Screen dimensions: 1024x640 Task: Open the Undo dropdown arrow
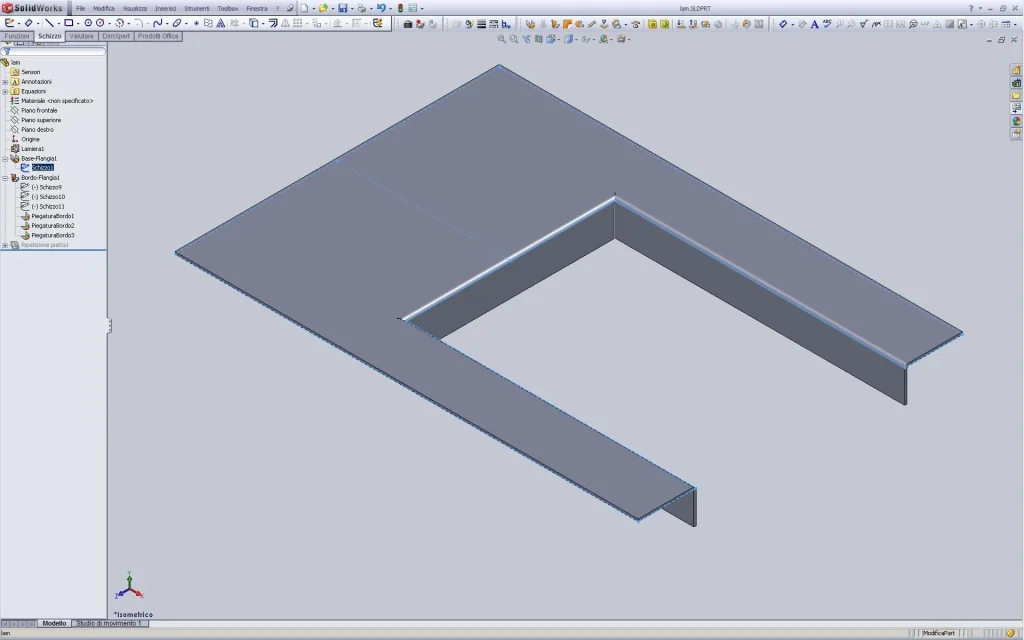391,9
